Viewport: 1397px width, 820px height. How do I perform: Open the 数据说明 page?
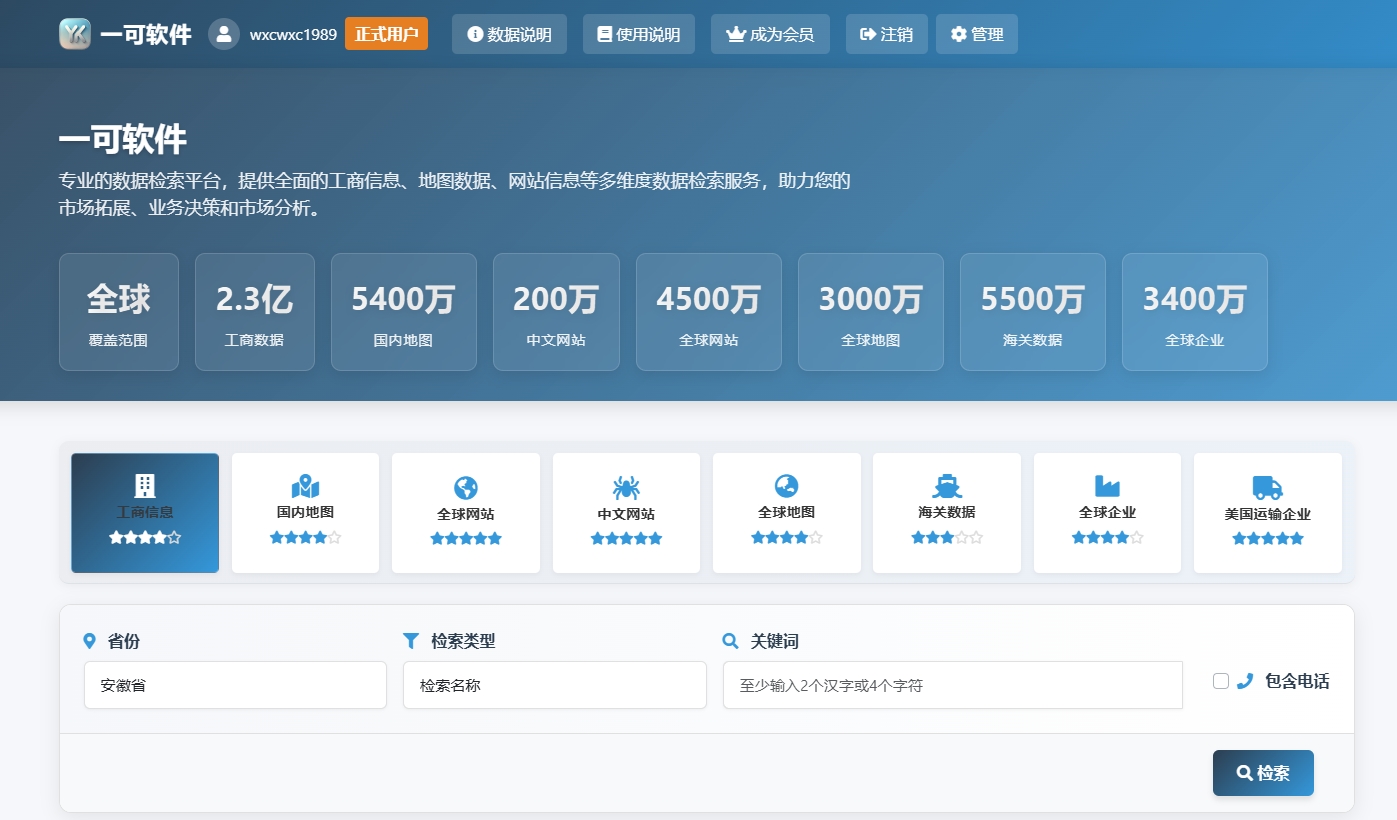(x=509, y=34)
